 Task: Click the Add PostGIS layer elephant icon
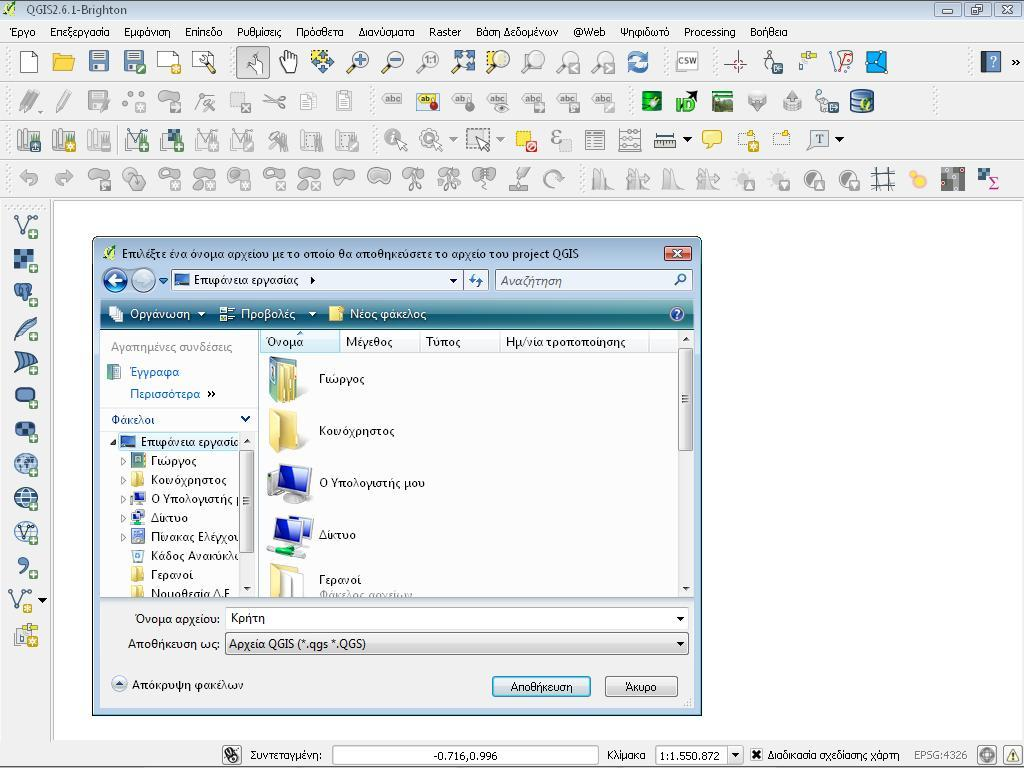pyautogui.click(x=26, y=294)
